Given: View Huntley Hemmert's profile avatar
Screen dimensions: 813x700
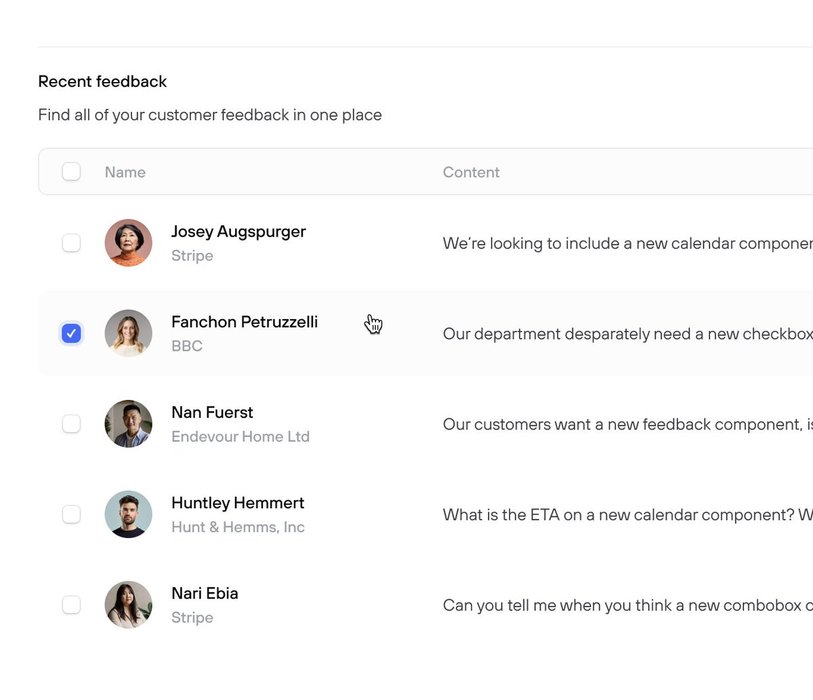Looking at the screenshot, I should click(128, 514).
